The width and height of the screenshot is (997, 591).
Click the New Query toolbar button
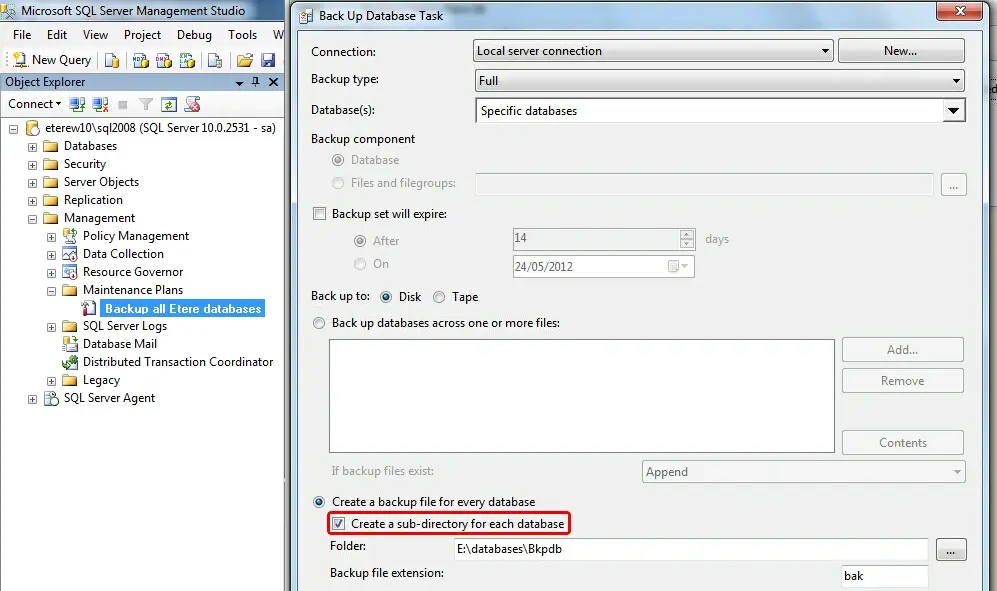pyautogui.click(x=52, y=60)
